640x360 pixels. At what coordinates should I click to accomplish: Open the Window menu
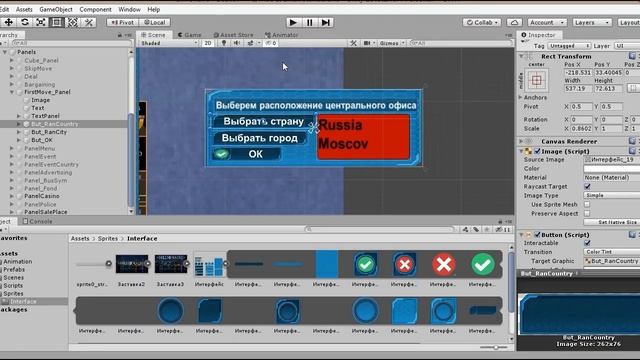click(129, 9)
